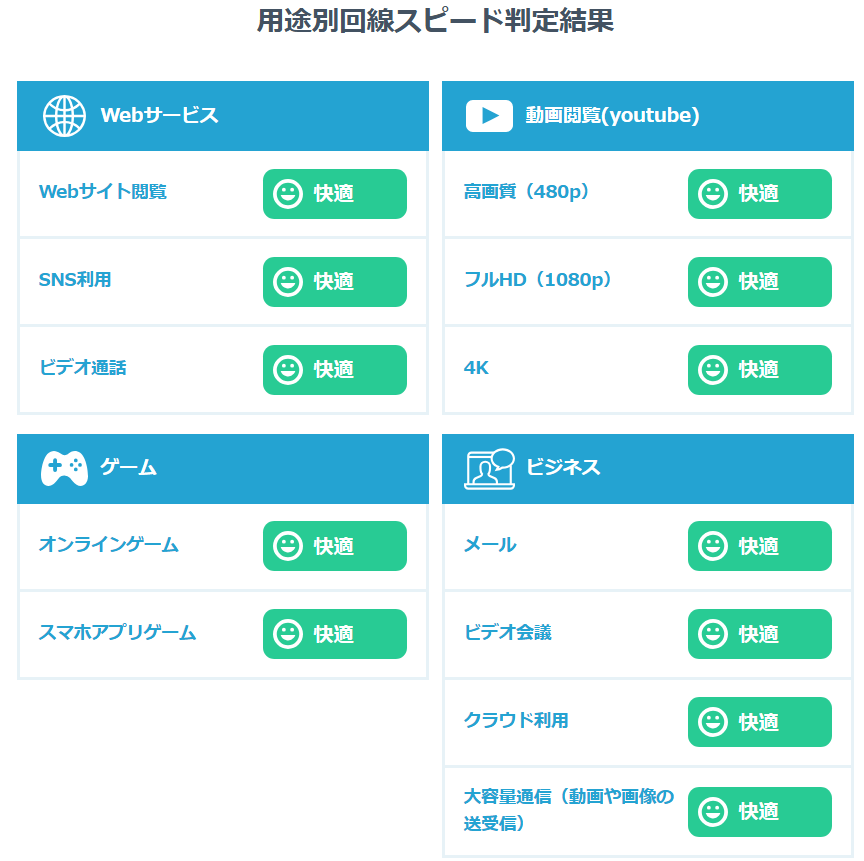Click the play icon beside 動画閲覧(youtube)

[x=489, y=115]
